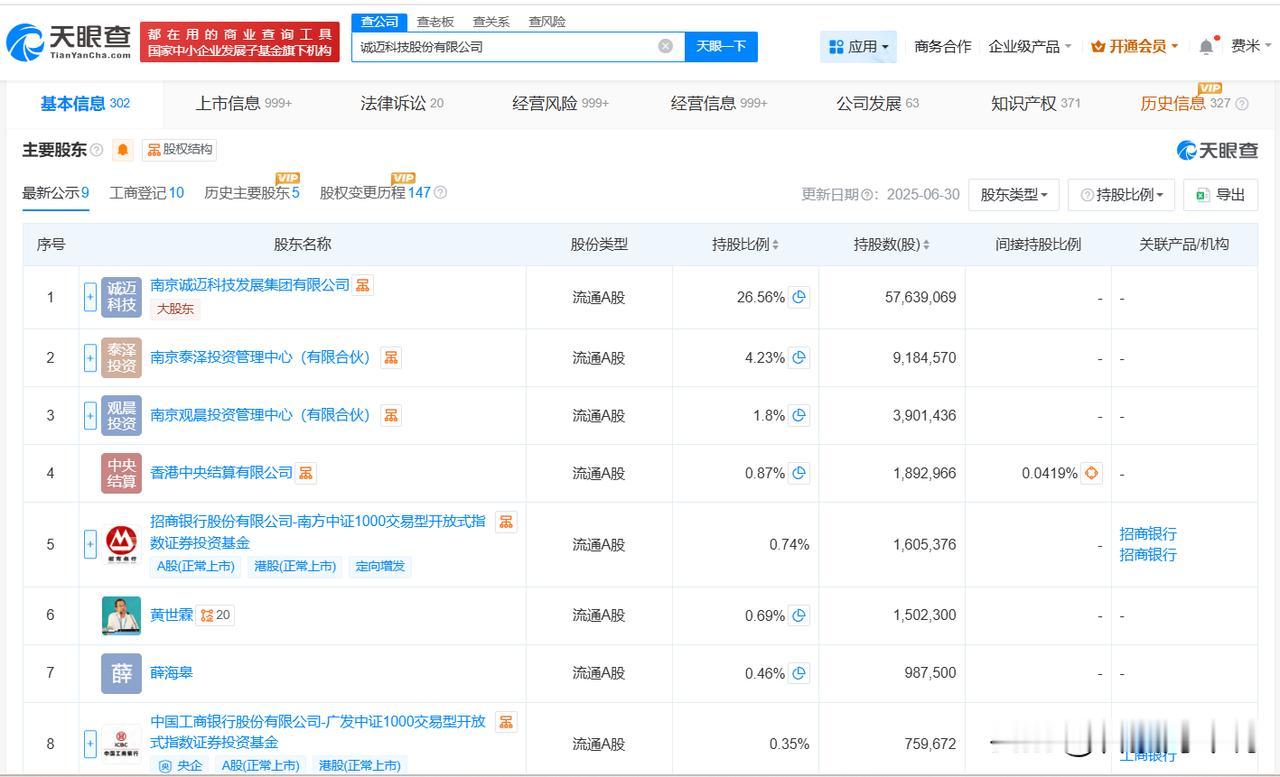Click the 黄世霖 related companies badge showing 20
Screen dimensions: 1280x777
[215, 616]
